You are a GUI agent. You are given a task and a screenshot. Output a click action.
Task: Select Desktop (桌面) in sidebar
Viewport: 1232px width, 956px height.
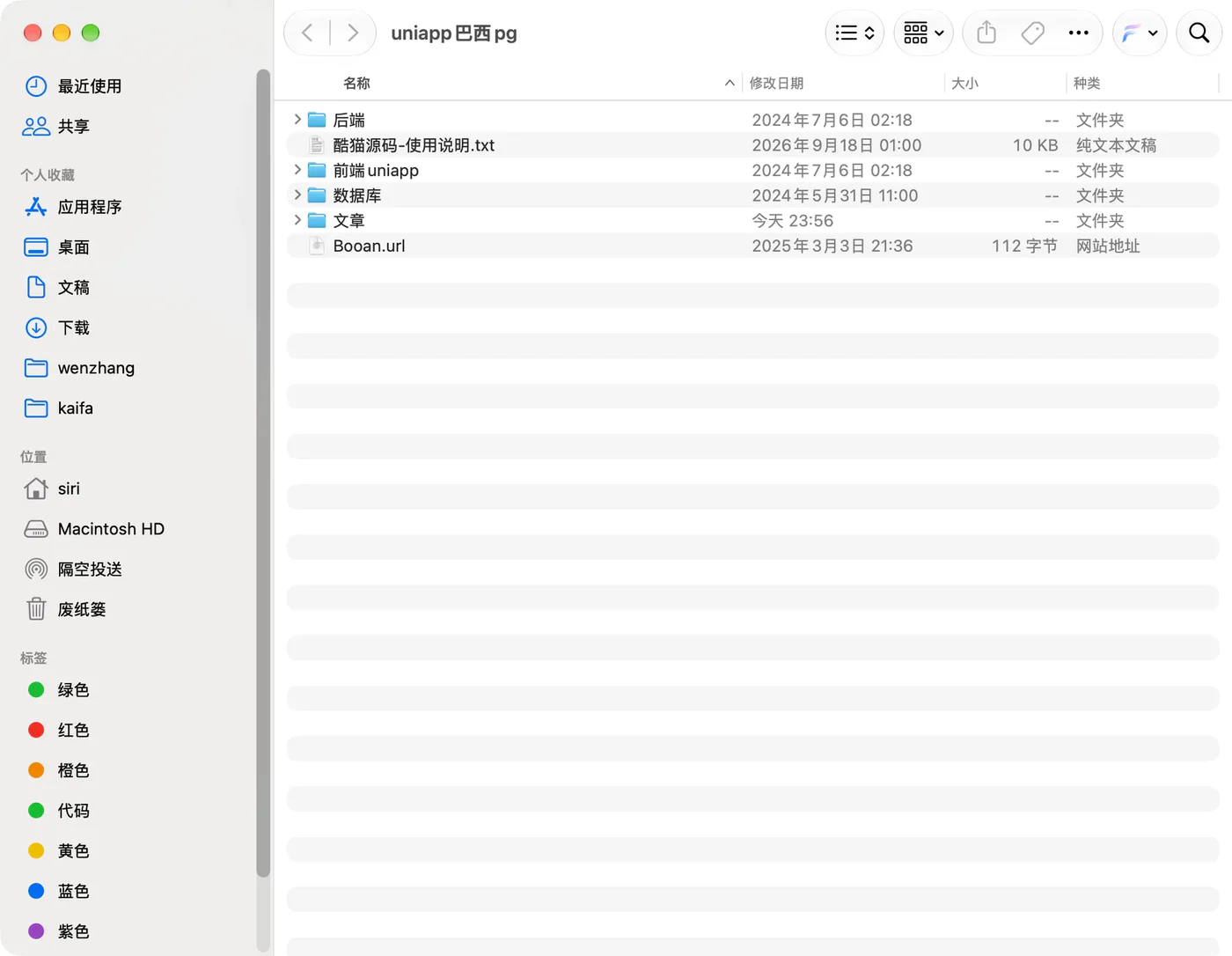[x=58, y=247]
